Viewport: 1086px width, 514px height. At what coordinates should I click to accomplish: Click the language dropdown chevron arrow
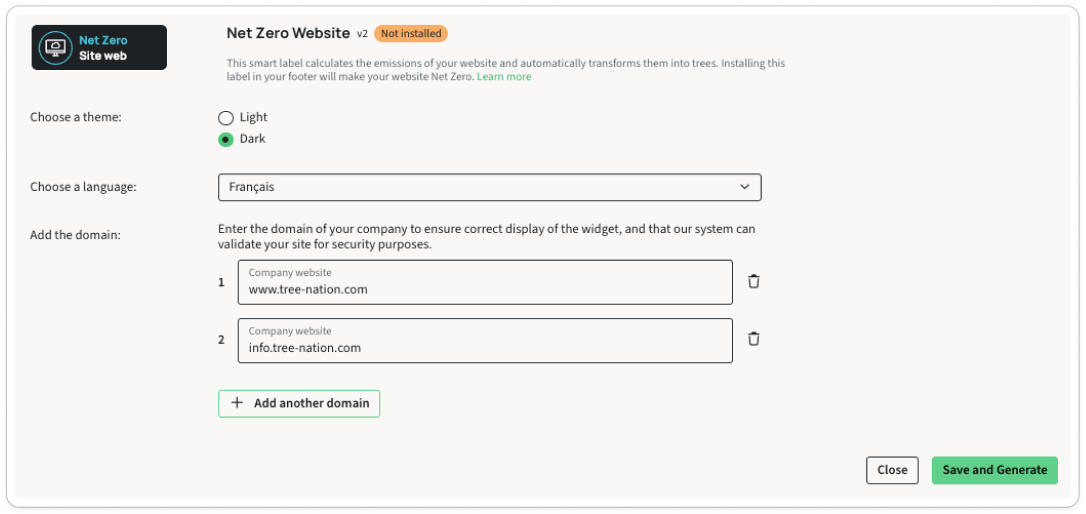tap(744, 187)
